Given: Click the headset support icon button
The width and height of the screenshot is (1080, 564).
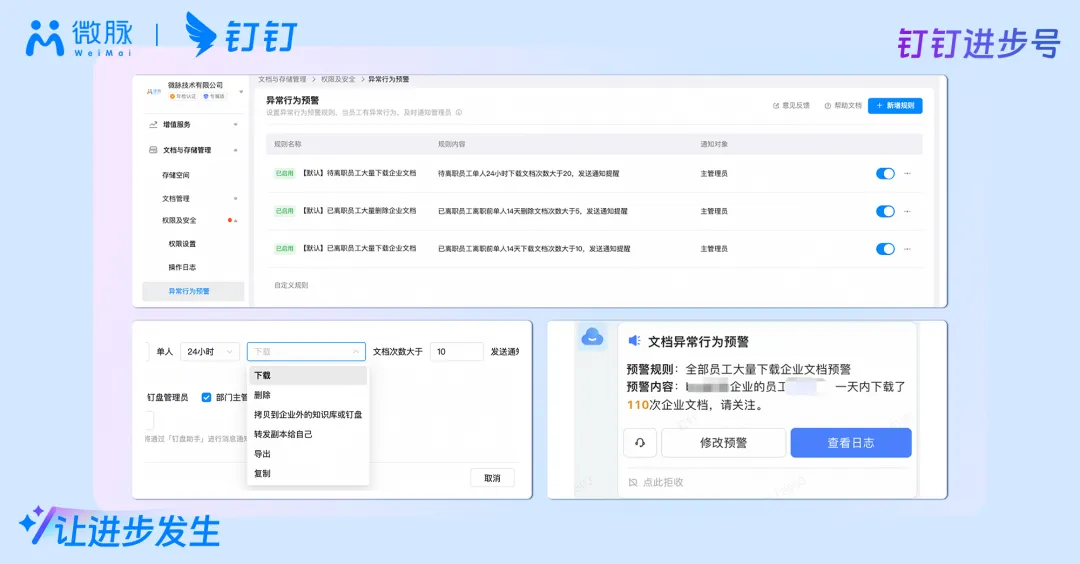Looking at the screenshot, I should click(x=640, y=443).
